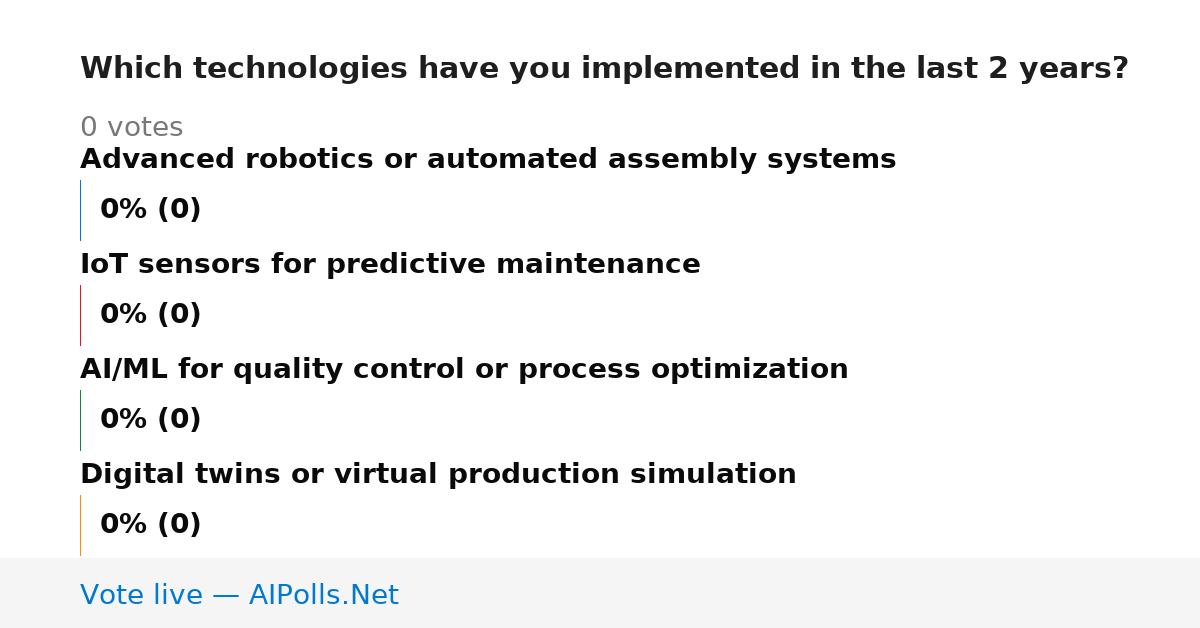This screenshot has width=1200, height=628.
Task: Click the red bar for IoT sensors
Action: pos(80,315)
